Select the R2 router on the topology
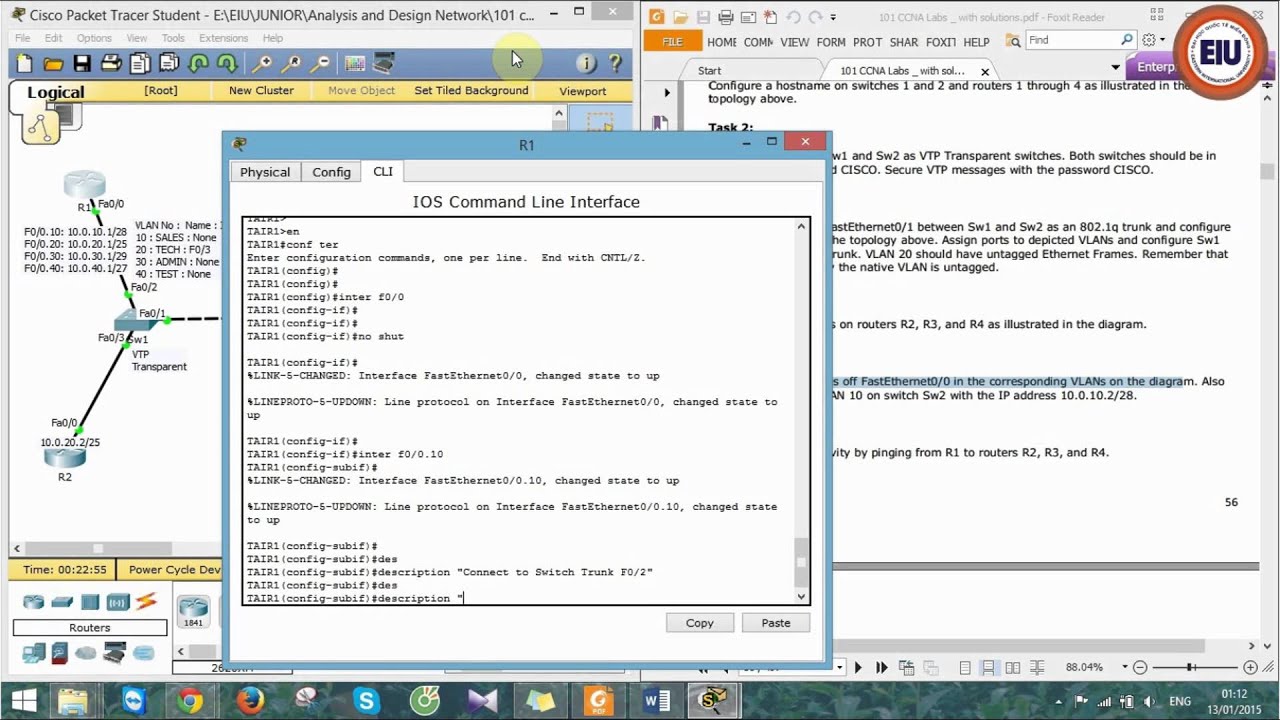1280x720 pixels. [64, 458]
